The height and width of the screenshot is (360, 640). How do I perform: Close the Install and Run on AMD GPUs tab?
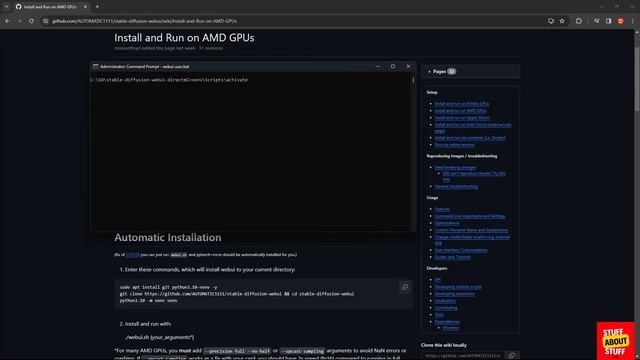pos(85,7)
